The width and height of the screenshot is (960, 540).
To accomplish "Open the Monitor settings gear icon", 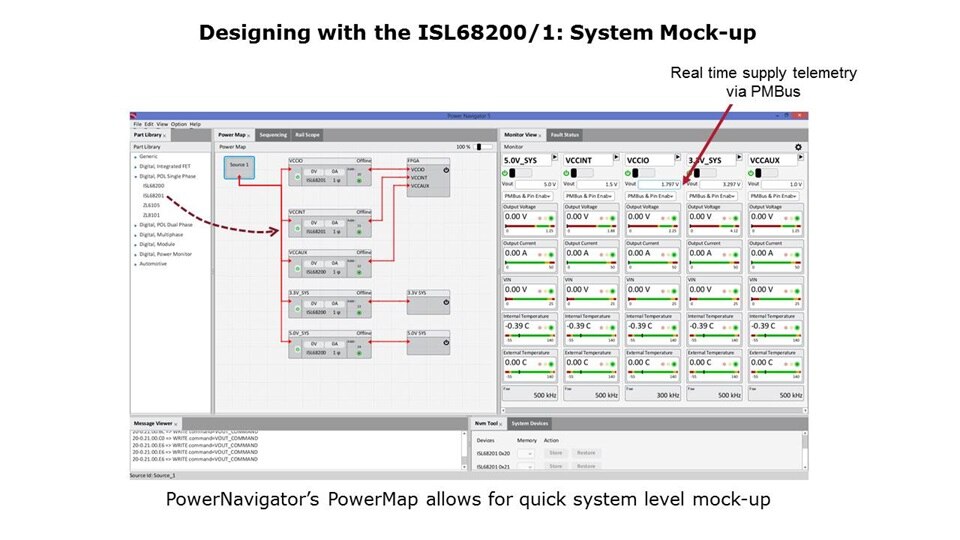I will click(798, 147).
